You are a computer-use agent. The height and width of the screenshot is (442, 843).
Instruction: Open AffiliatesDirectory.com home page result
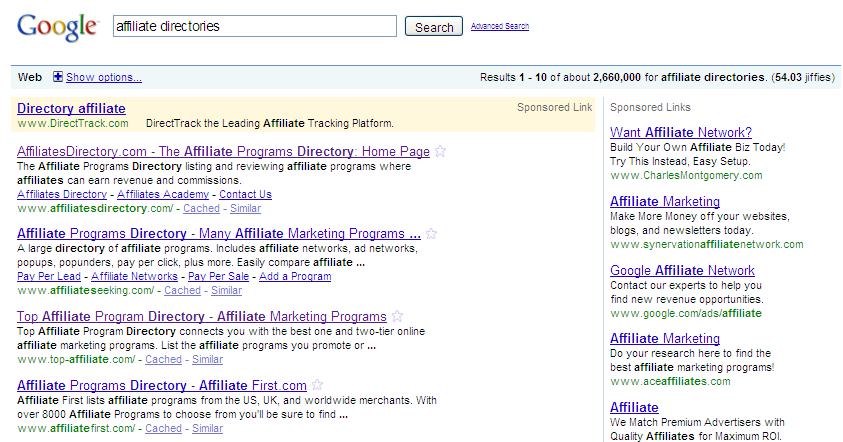click(x=223, y=152)
